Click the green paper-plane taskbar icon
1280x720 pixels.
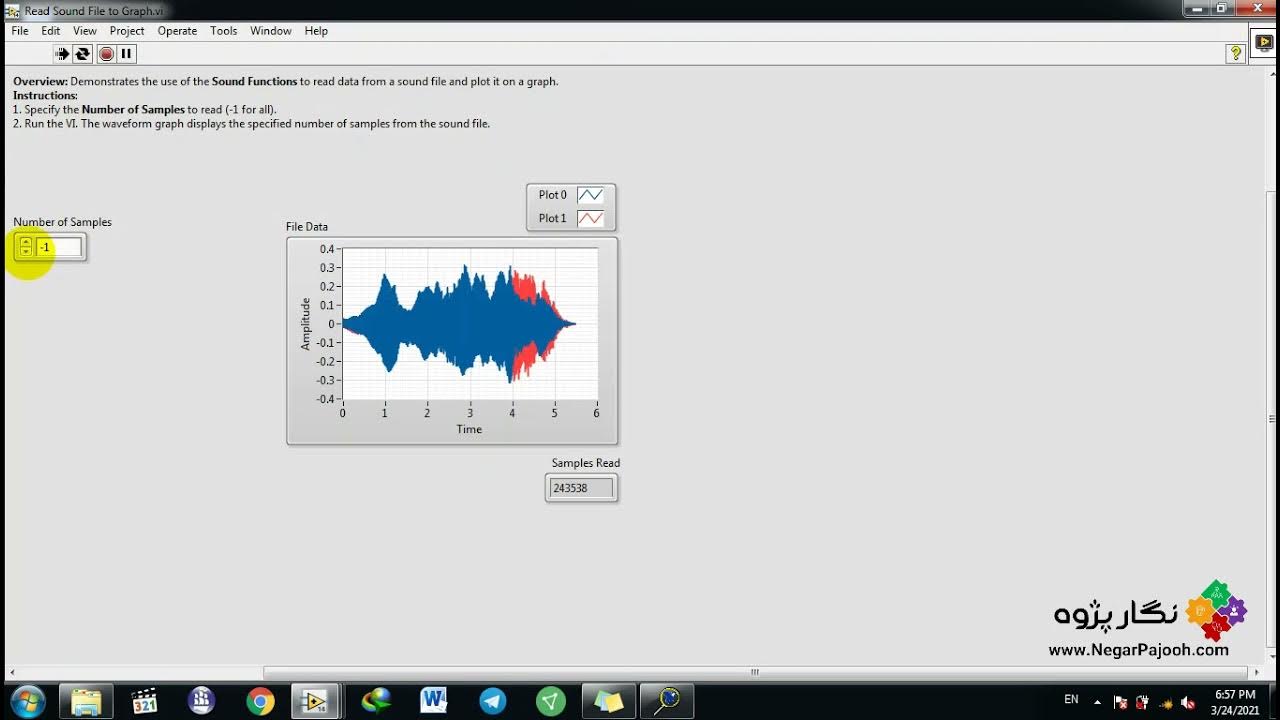click(550, 701)
